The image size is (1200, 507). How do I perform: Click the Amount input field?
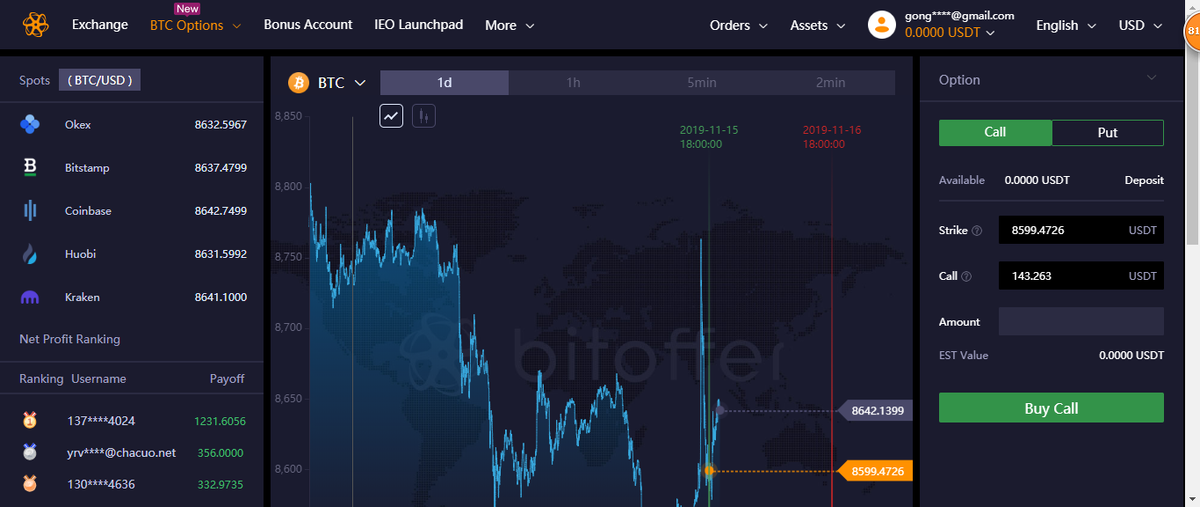[1081, 321]
